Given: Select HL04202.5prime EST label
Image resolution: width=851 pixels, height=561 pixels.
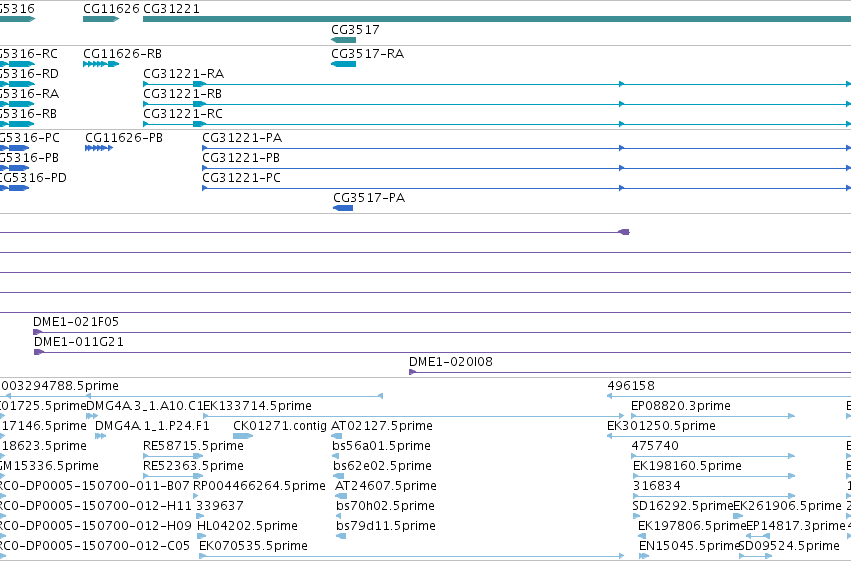Looking at the screenshot, I should (247, 526).
